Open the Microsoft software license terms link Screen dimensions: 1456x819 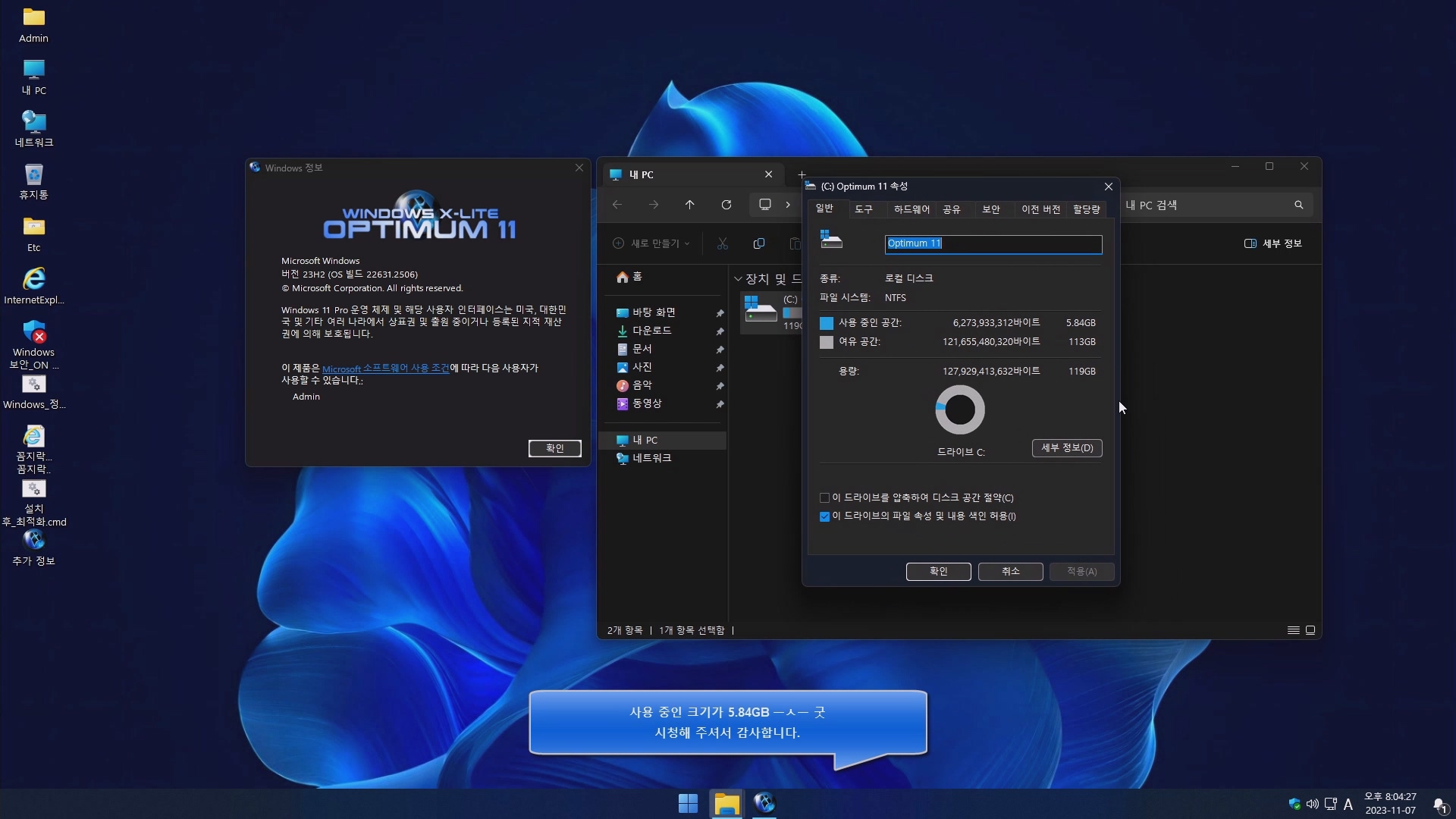click(385, 369)
